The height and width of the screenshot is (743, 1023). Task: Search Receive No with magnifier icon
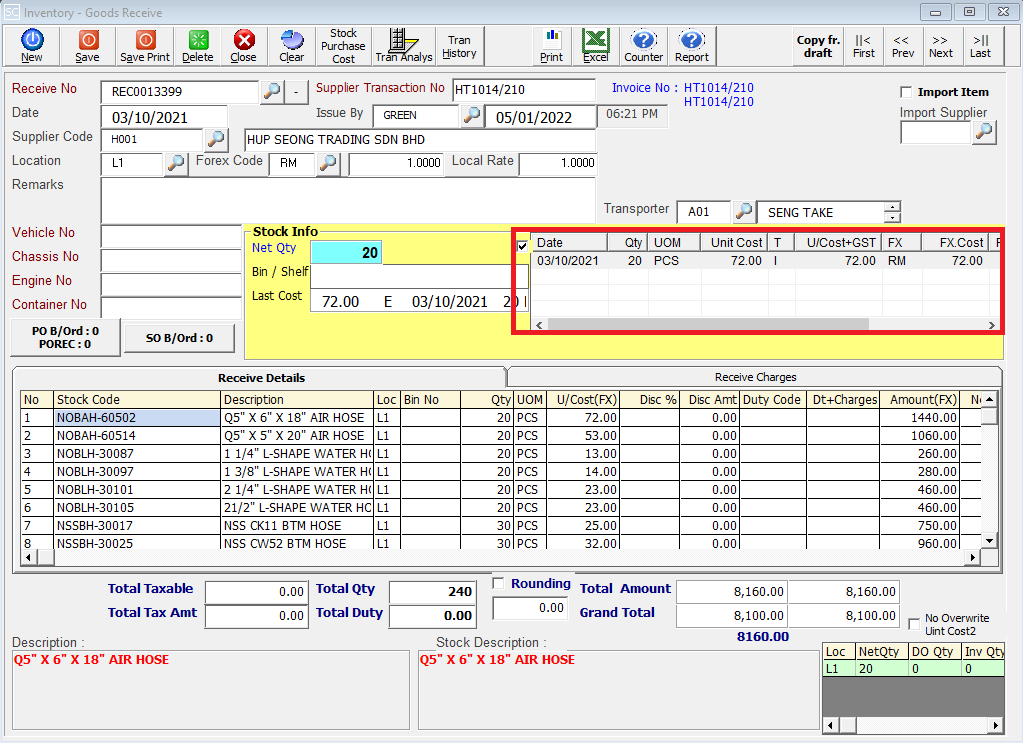(x=272, y=91)
